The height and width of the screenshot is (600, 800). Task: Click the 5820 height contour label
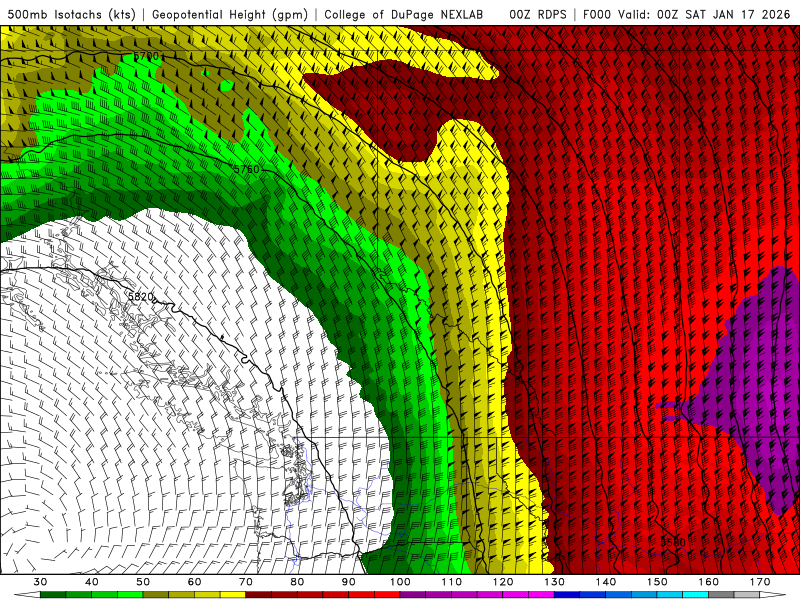pyautogui.click(x=141, y=296)
